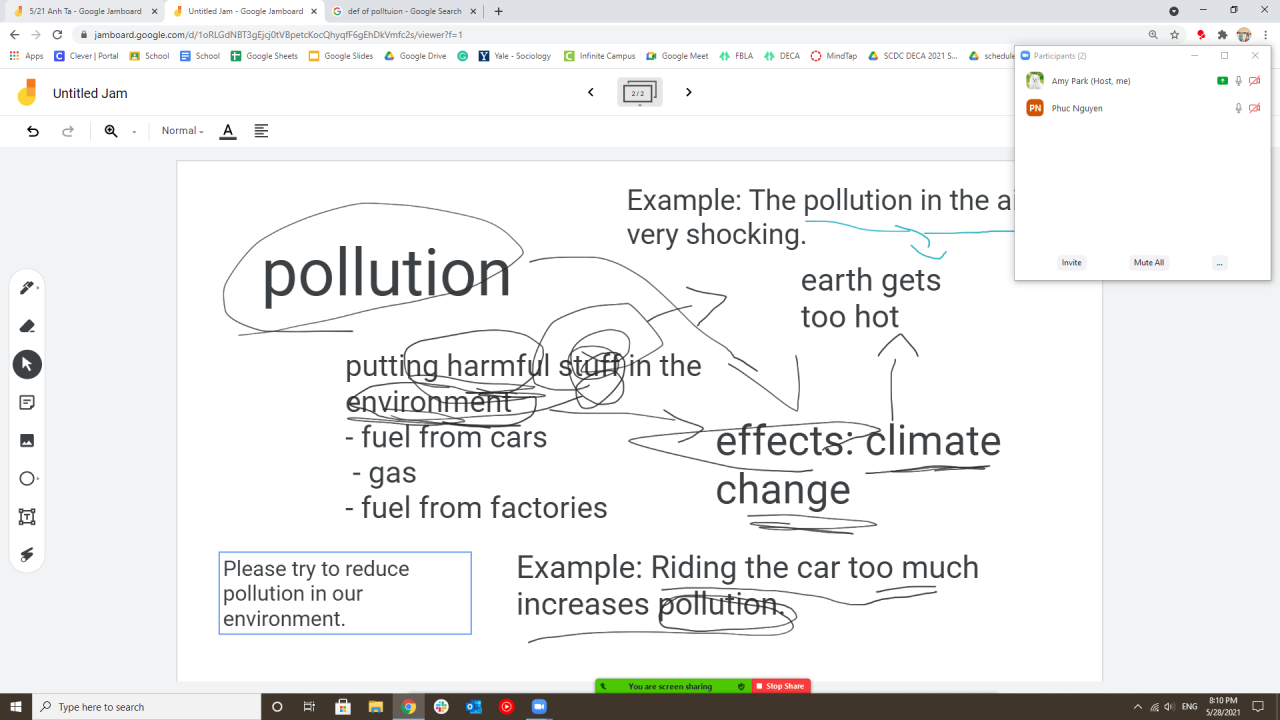
Task: Open File Explorer from the taskbar
Action: pos(375,707)
